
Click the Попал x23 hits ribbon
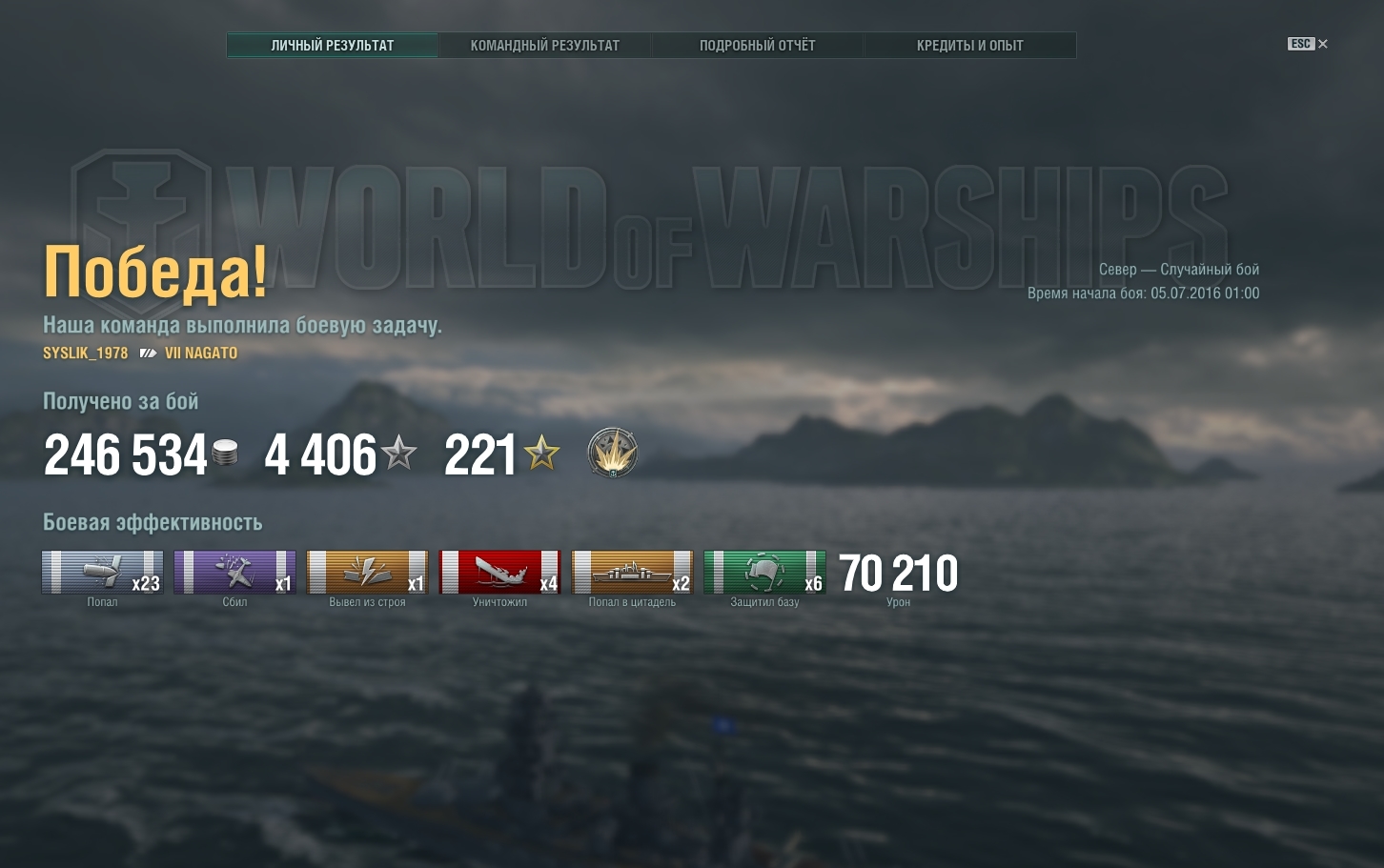[102, 572]
